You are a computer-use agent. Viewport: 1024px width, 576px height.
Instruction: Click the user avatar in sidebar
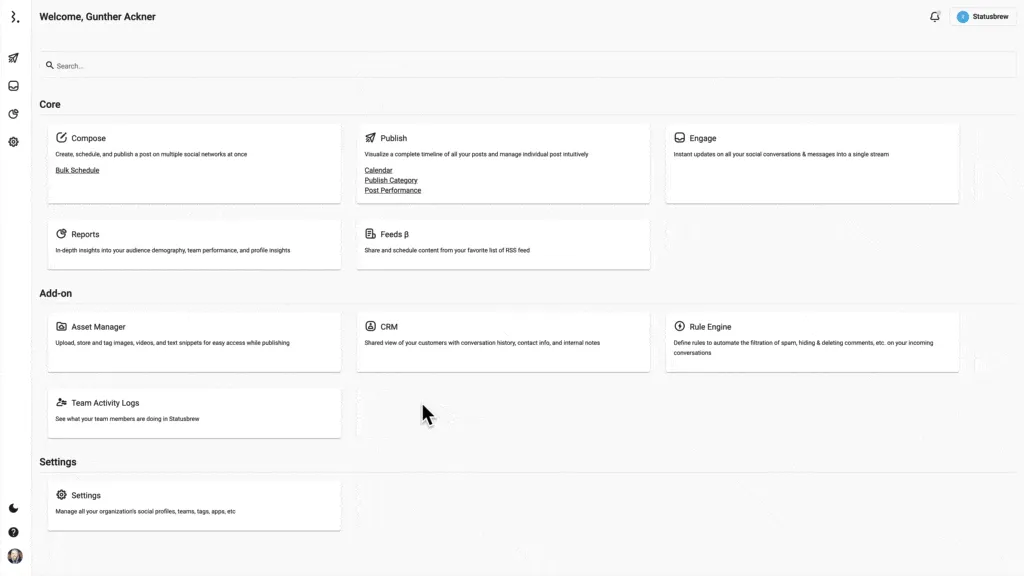(x=14, y=556)
